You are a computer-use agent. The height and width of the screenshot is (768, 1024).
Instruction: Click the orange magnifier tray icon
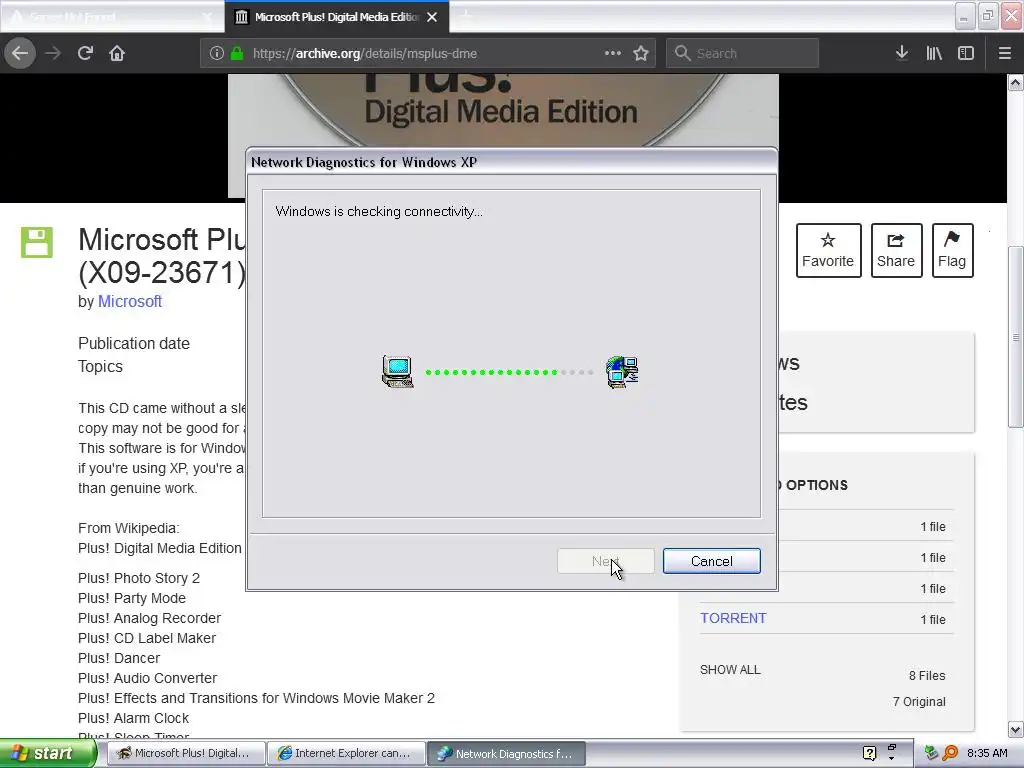pyautogui.click(x=950, y=753)
